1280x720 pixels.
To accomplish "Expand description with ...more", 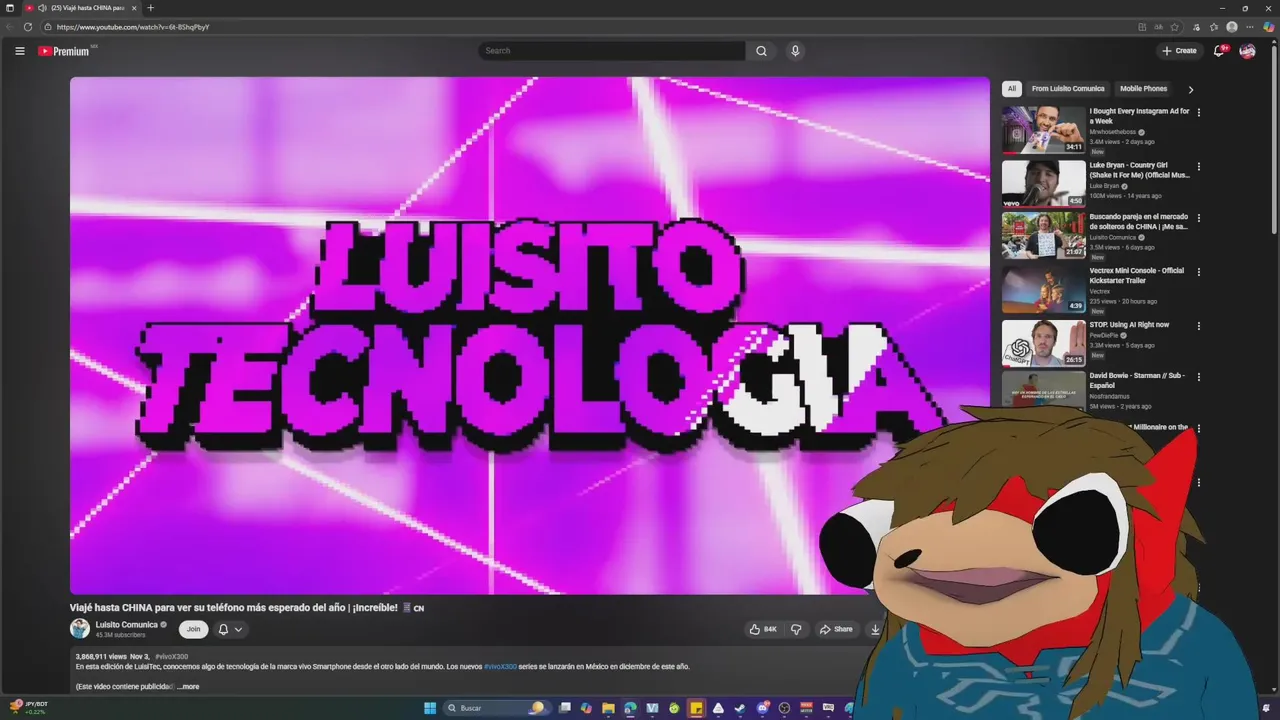I will pos(188,687).
